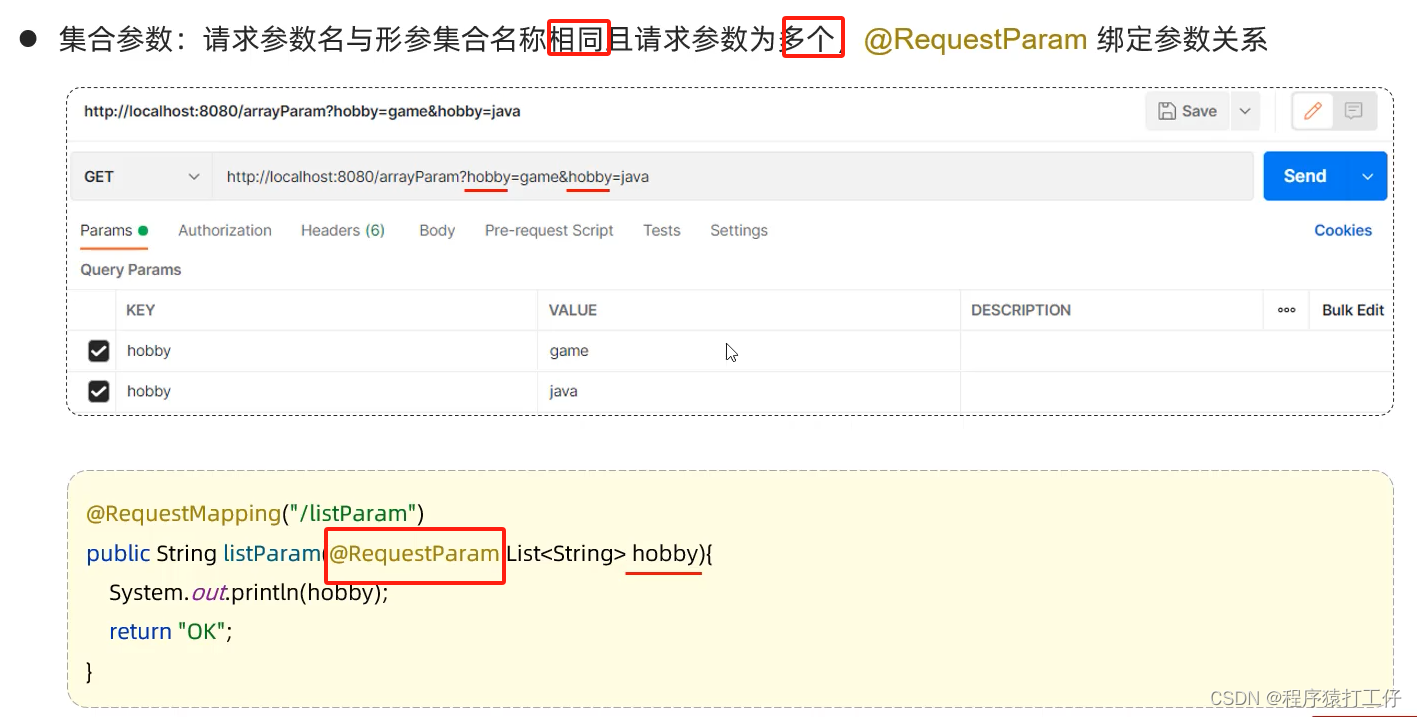The width and height of the screenshot is (1417, 717).
Task: Open the Save options dropdown arrow
Action: coord(1245,111)
